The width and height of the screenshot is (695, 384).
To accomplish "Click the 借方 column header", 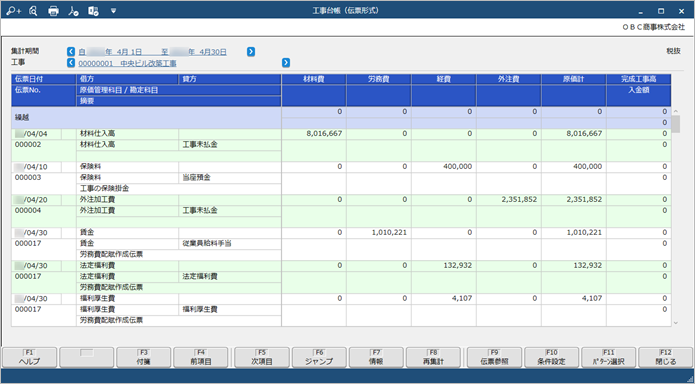I will (x=127, y=79).
